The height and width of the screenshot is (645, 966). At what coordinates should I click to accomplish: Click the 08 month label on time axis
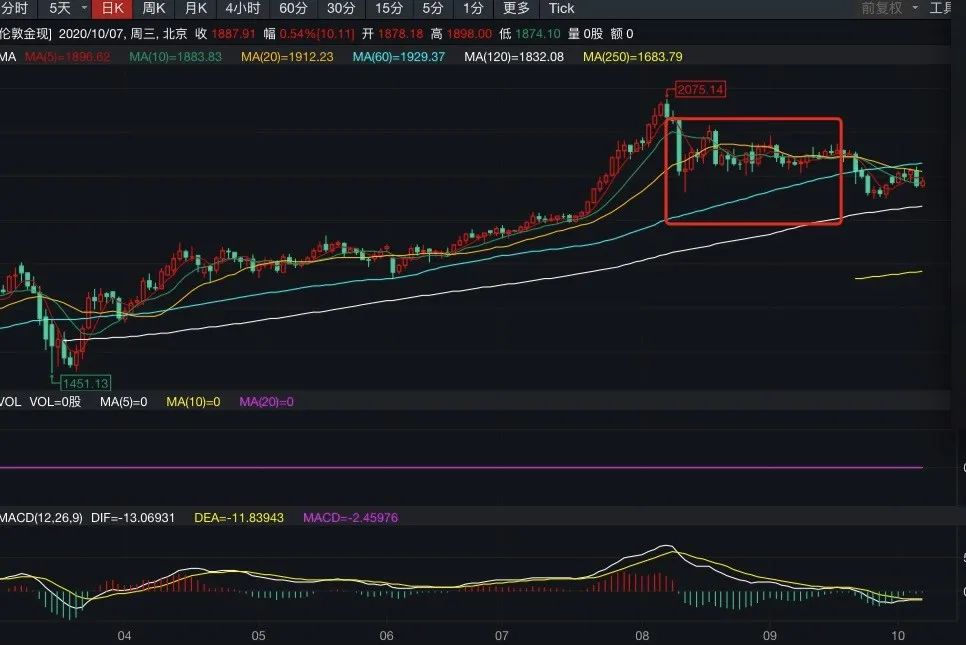pos(642,636)
